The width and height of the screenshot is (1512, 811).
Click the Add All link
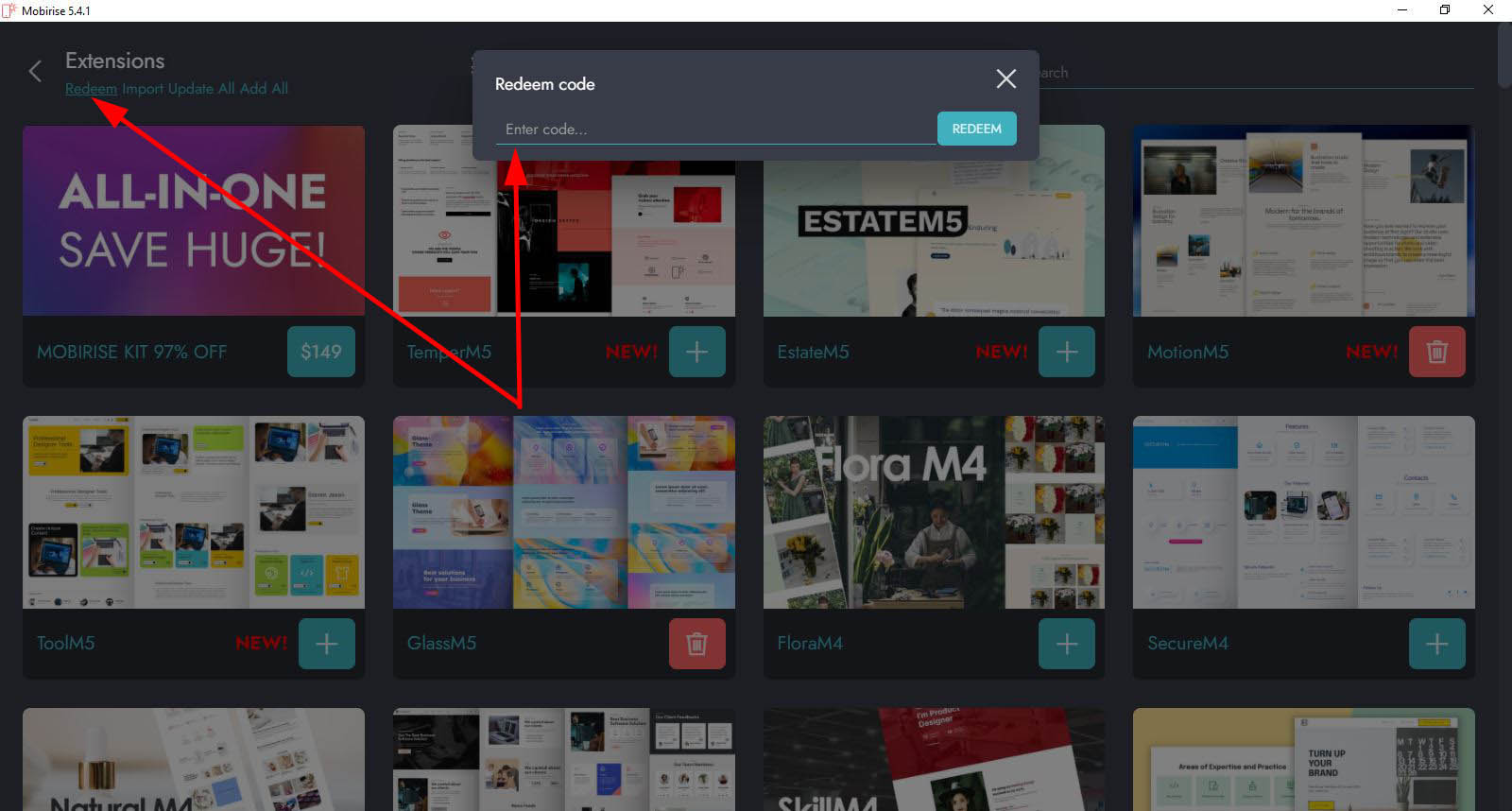click(x=264, y=89)
